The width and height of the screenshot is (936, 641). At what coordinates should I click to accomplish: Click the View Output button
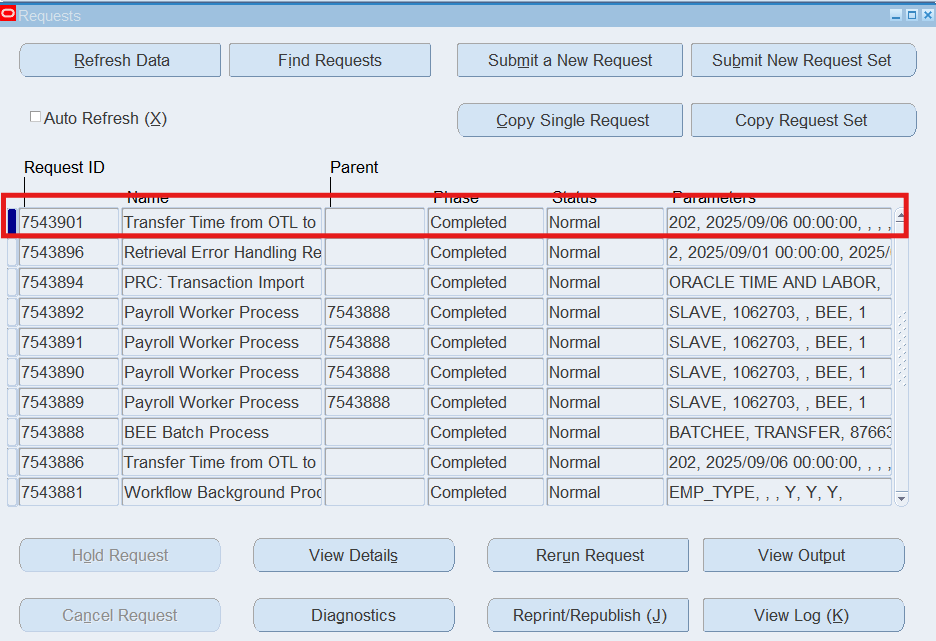tap(802, 555)
